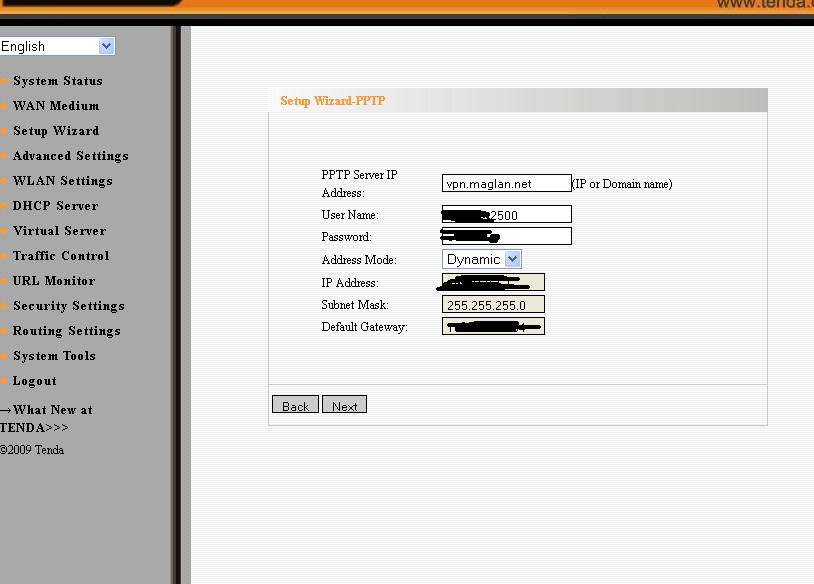Go to URL Monitor section
814x584 pixels.
(54, 281)
